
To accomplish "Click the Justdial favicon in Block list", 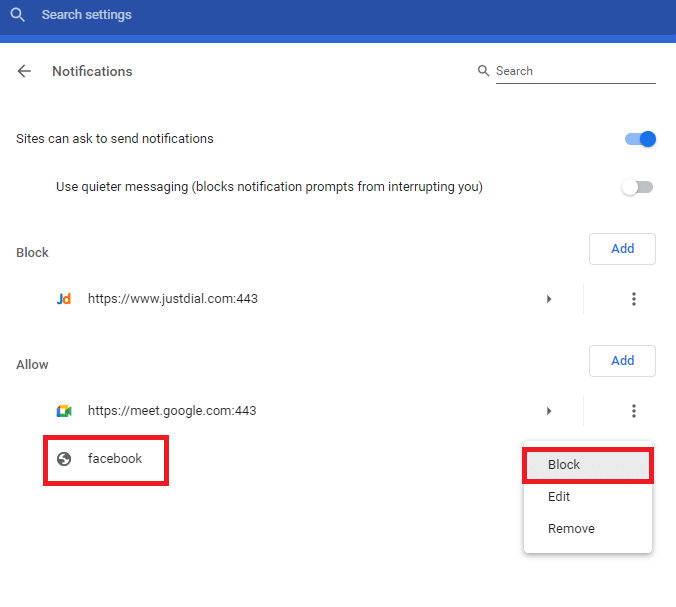I will tap(64, 299).
